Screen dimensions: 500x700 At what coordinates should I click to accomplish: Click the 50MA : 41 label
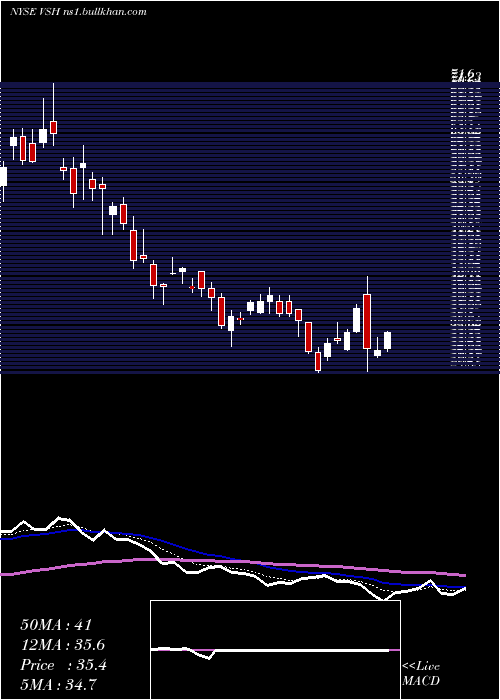click(x=56, y=625)
